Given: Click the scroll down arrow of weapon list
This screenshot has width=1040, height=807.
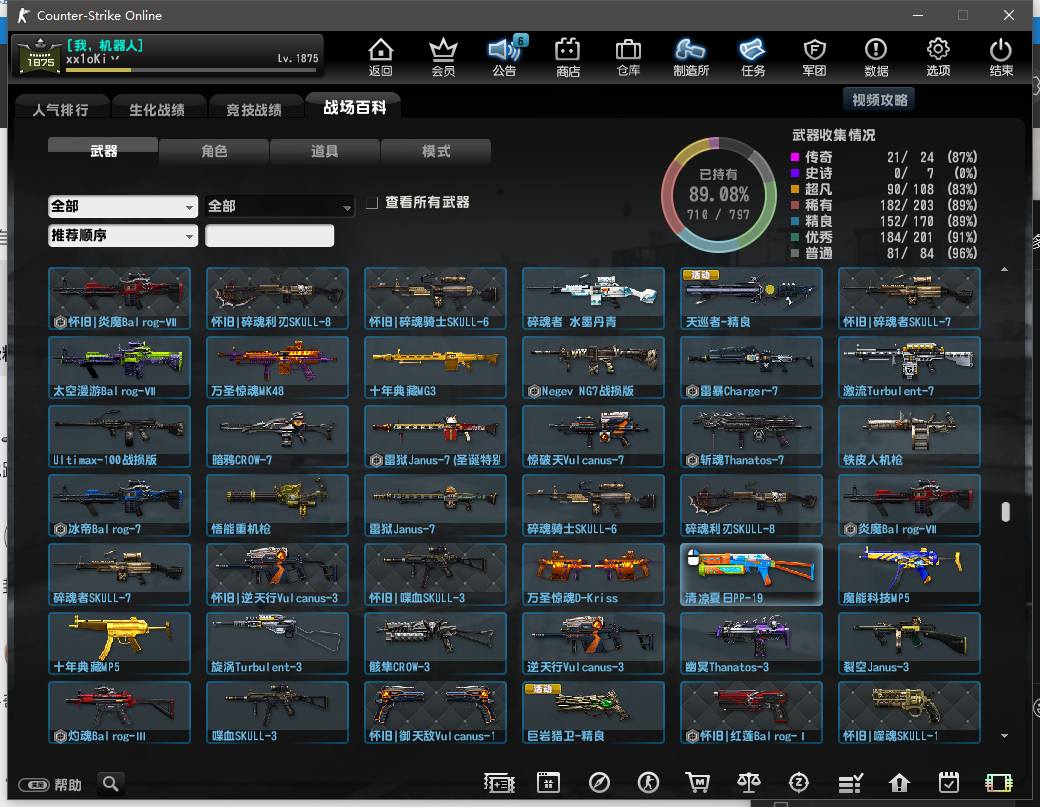Looking at the screenshot, I should tap(1005, 735).
